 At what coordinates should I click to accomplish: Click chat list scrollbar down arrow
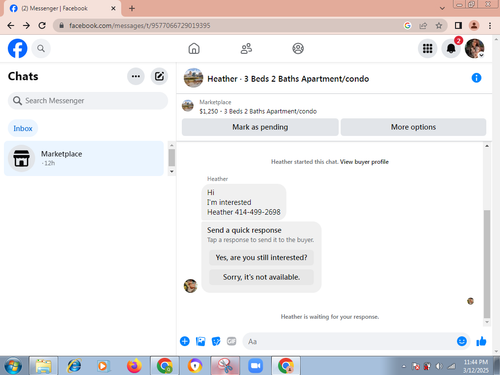[x=172, y=171]
